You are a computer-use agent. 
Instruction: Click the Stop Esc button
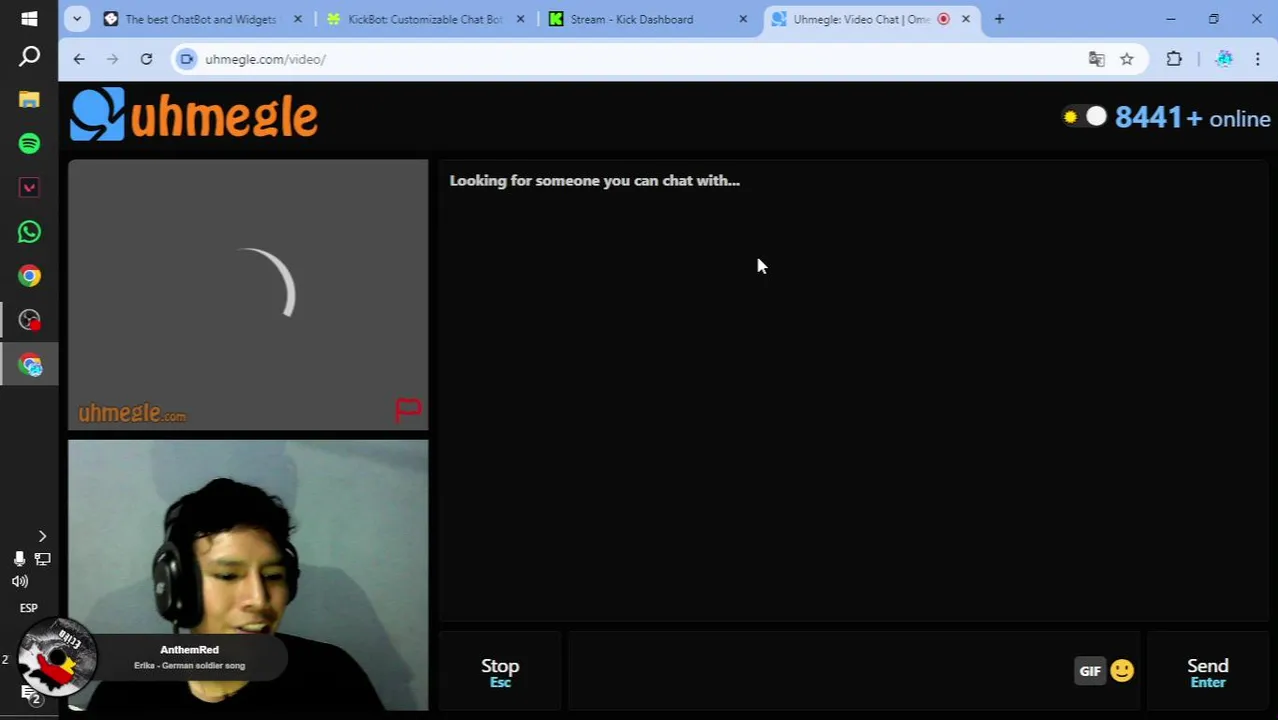click(x=500, y=672)
